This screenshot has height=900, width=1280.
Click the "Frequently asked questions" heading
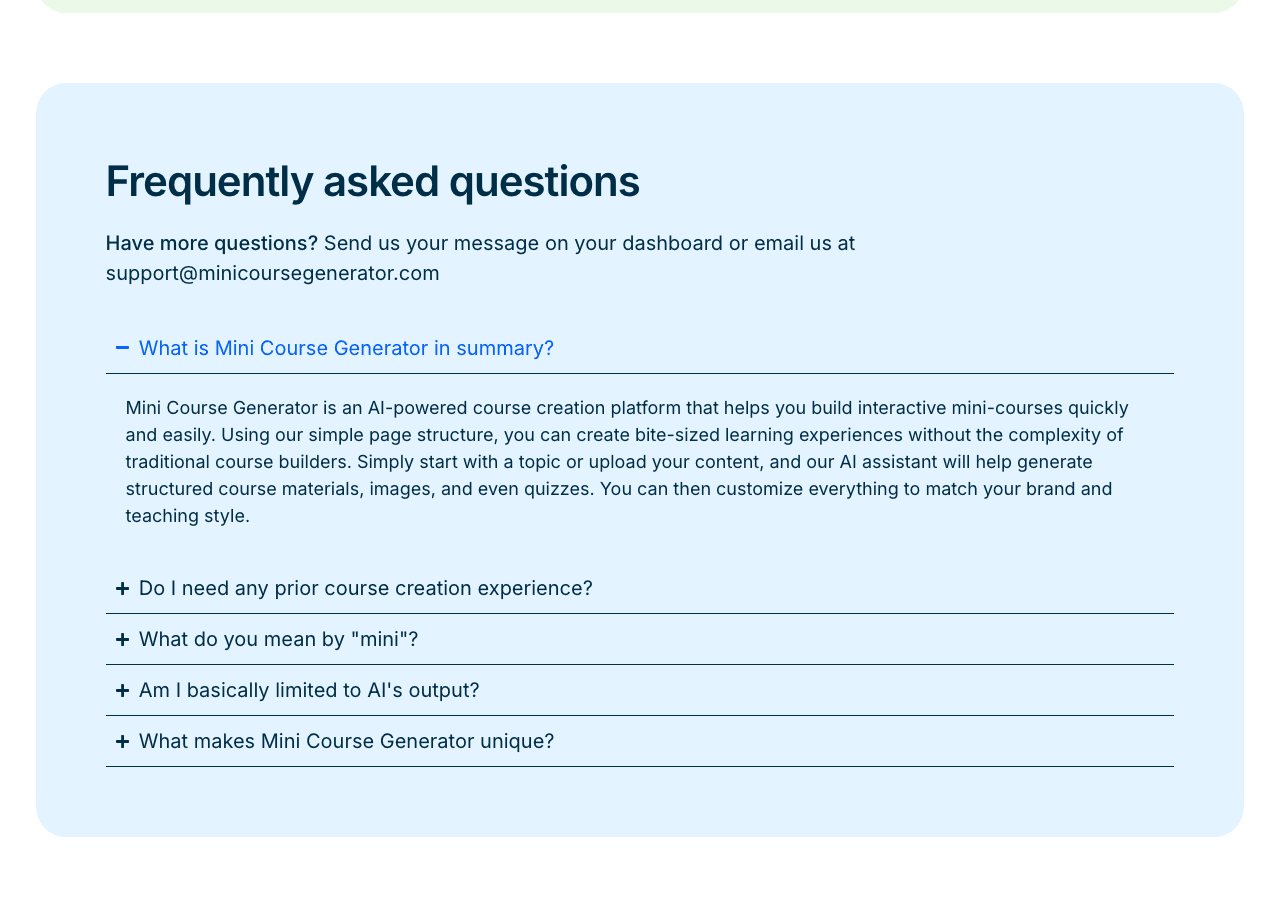pos(372,182)
